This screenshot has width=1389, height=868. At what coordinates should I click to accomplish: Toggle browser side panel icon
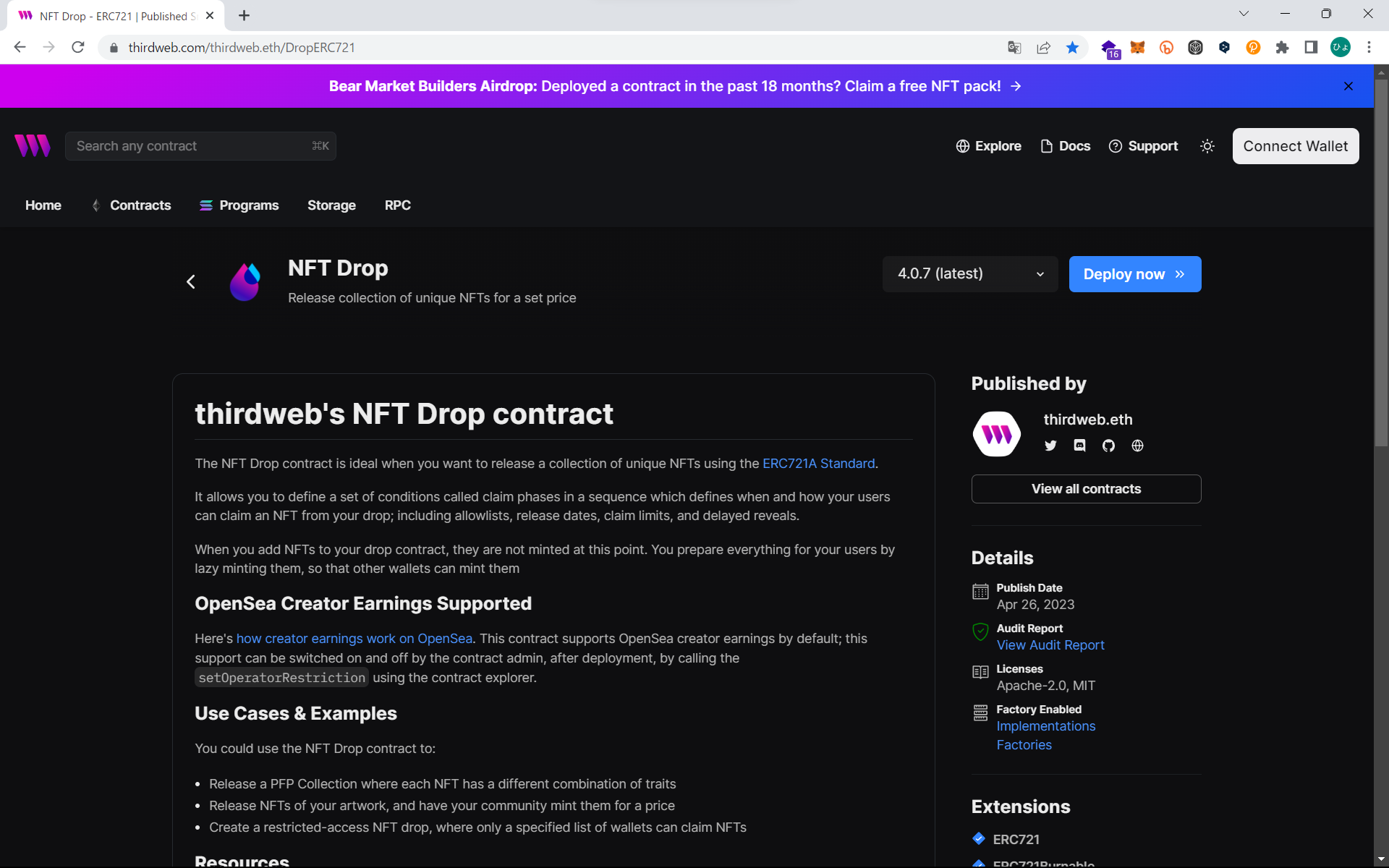tap(1310, 48)
